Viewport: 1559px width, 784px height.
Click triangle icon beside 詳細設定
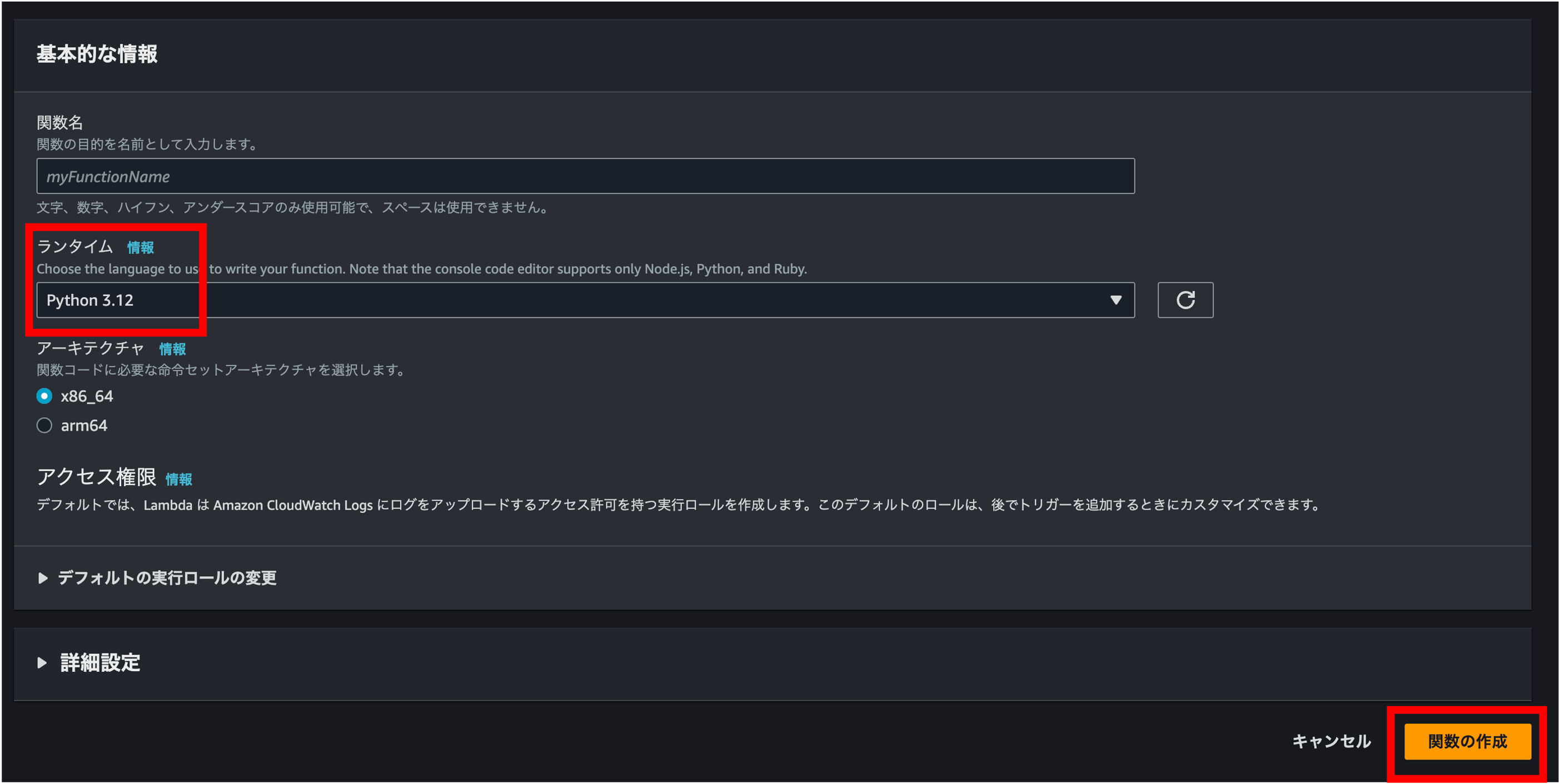(x=42, y=662)
